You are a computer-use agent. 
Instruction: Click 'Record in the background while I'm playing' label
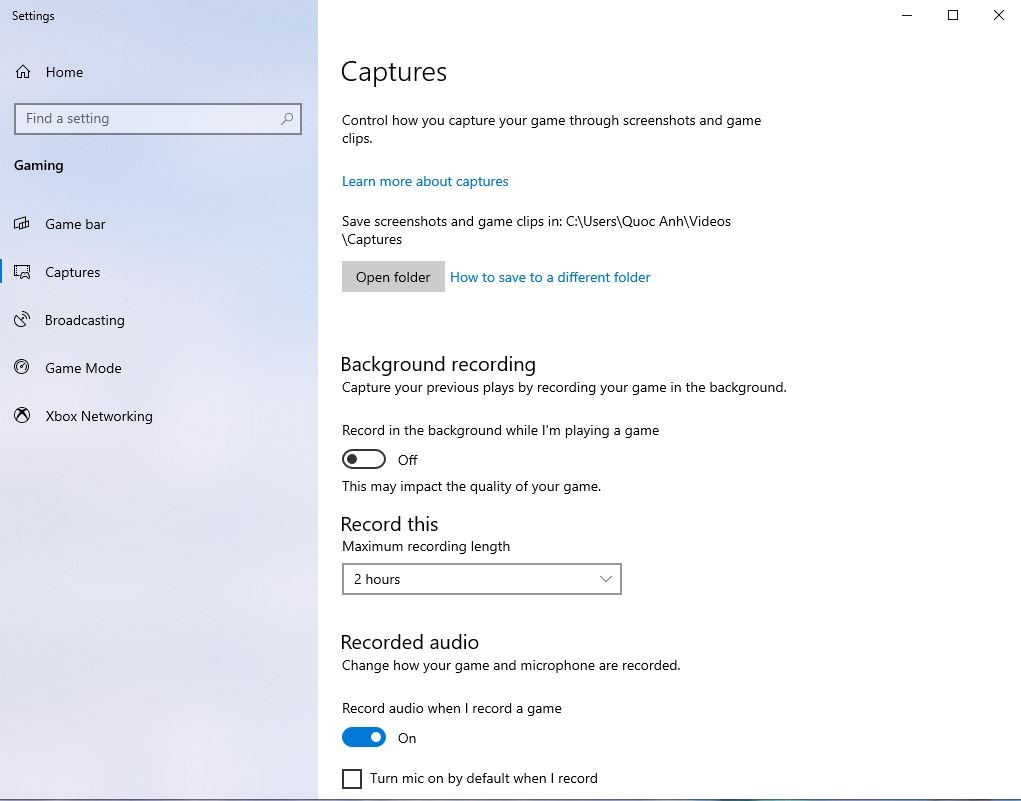pyautogui.click(x=500, y=430)
